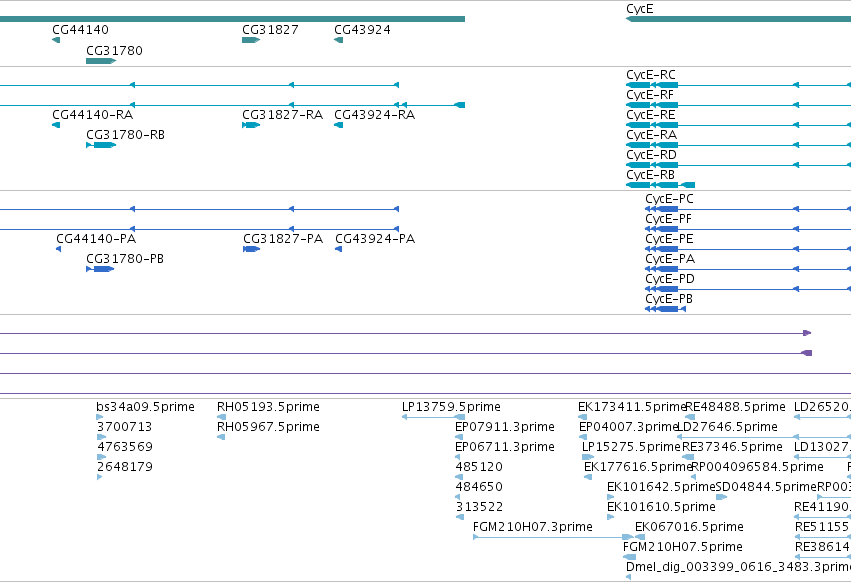Select transcript CycE-RF
The width and height of the screenshot is (851, 582).
pyautogui.click(x=650, y=95)
